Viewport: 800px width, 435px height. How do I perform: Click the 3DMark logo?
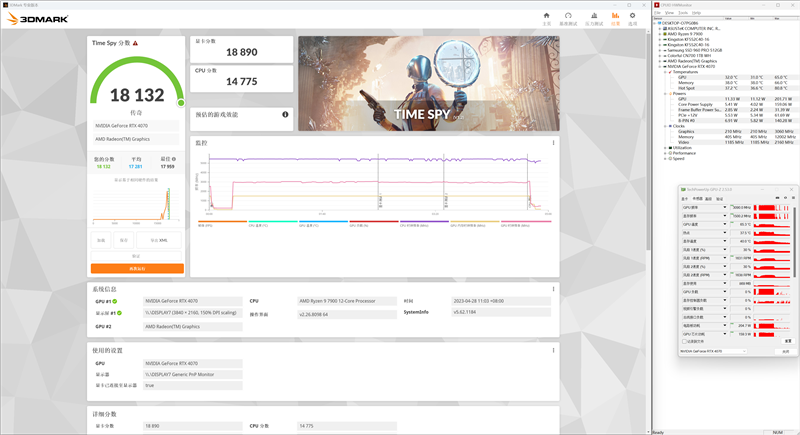coord(38,19)
